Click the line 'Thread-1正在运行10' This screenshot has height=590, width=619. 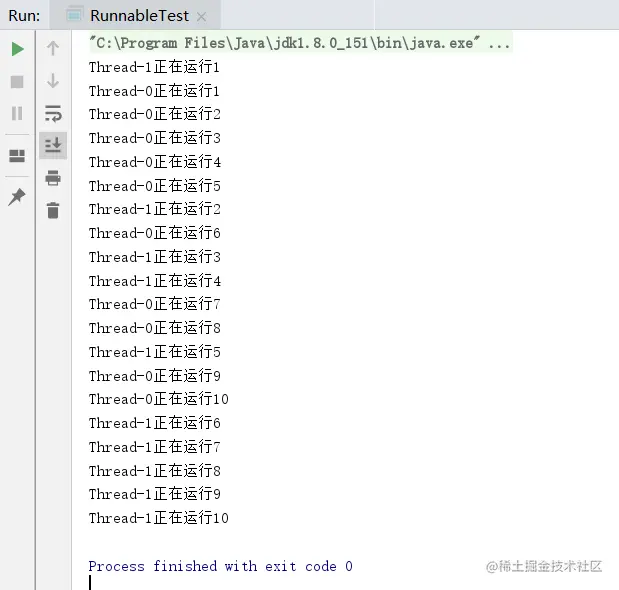click(x=158, y=518)
